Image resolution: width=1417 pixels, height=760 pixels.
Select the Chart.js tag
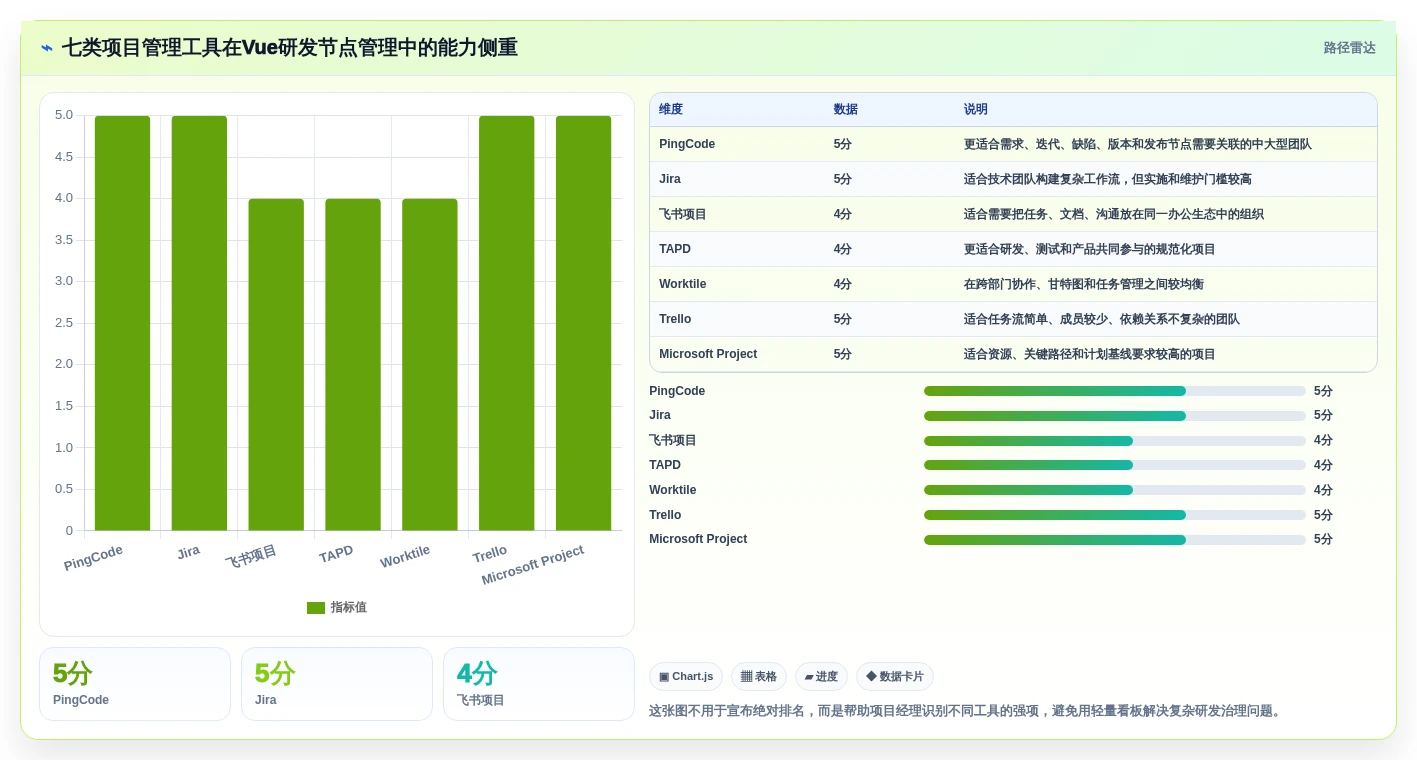(x=686, y=677)
